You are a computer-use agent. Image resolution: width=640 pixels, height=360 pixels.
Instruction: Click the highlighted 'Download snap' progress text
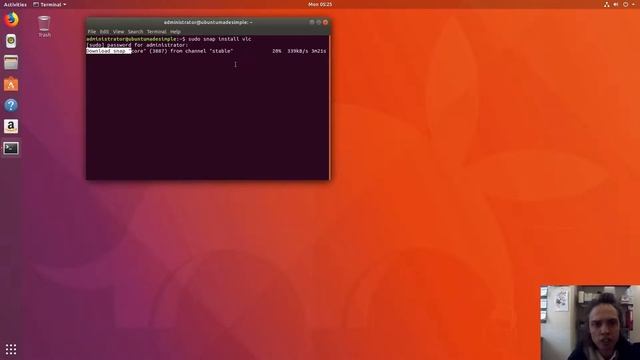pyautogui.click(x=108, y=51)
